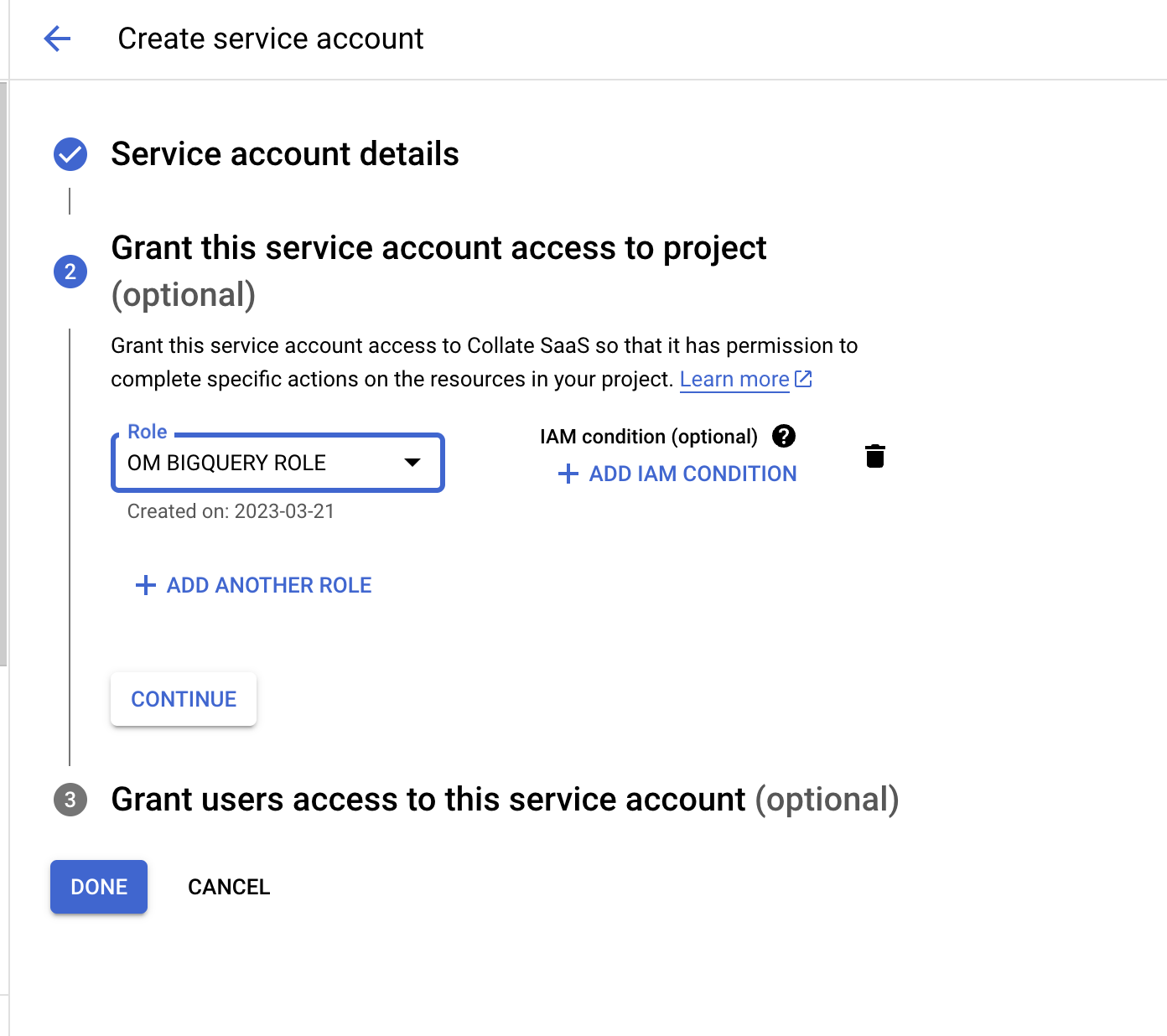The width and height of the screenshot is (1167, 1036).
Task: Click CANCEL to abort creation
Action: (228, 886)
